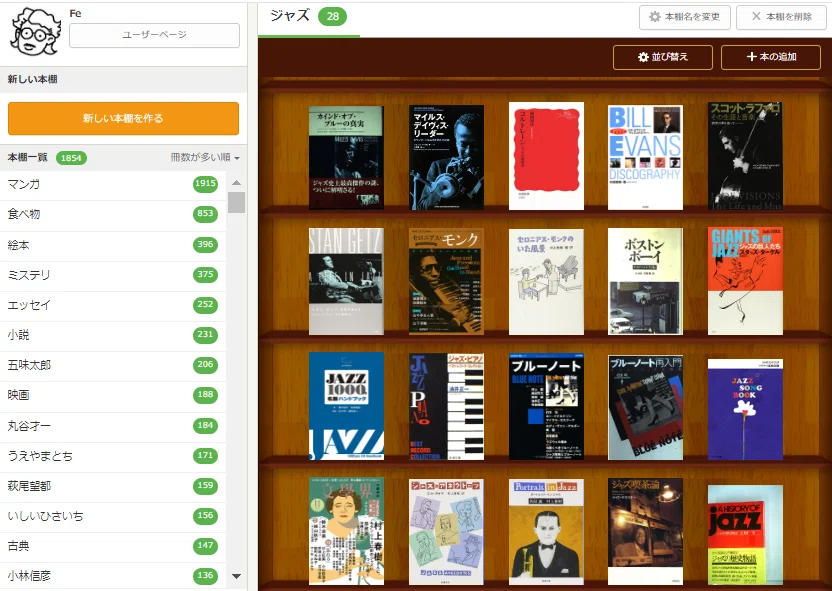The height and width of the screenshot is (591, 832).
Task: Click the 本の追加 add book button
Action: coord(771,57)
